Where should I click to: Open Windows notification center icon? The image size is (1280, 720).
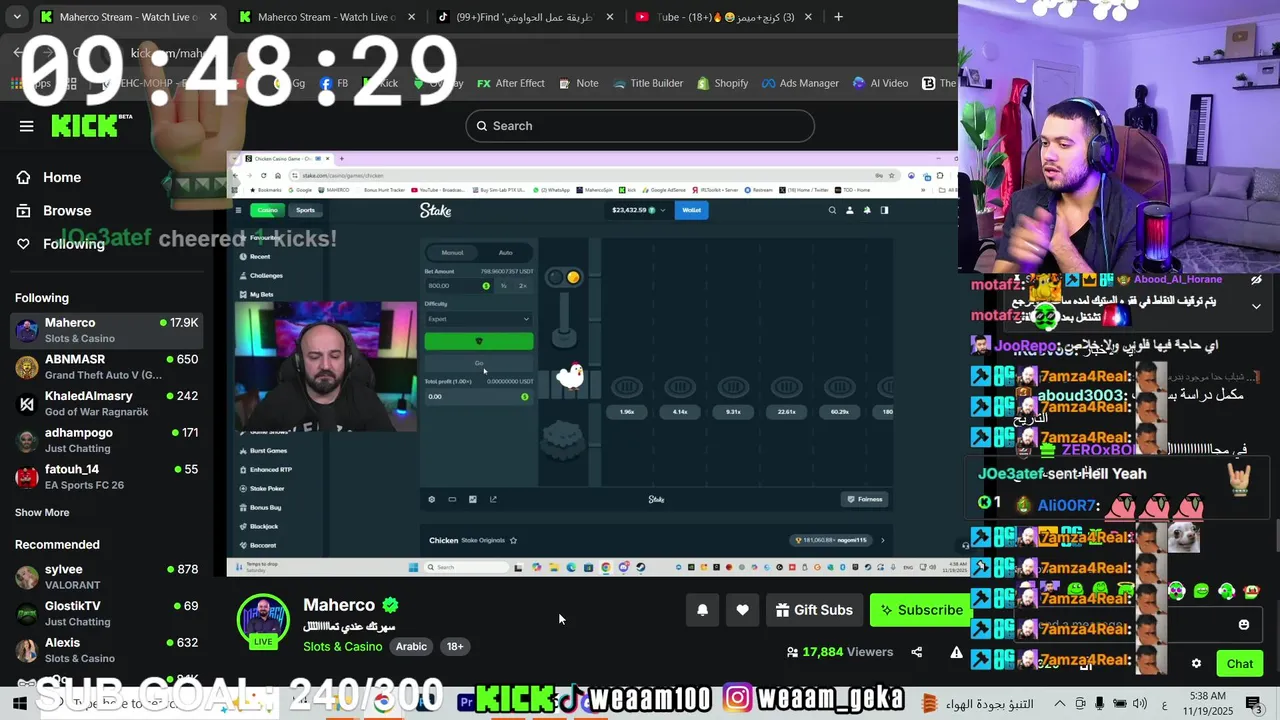(x=1254, y=704)
